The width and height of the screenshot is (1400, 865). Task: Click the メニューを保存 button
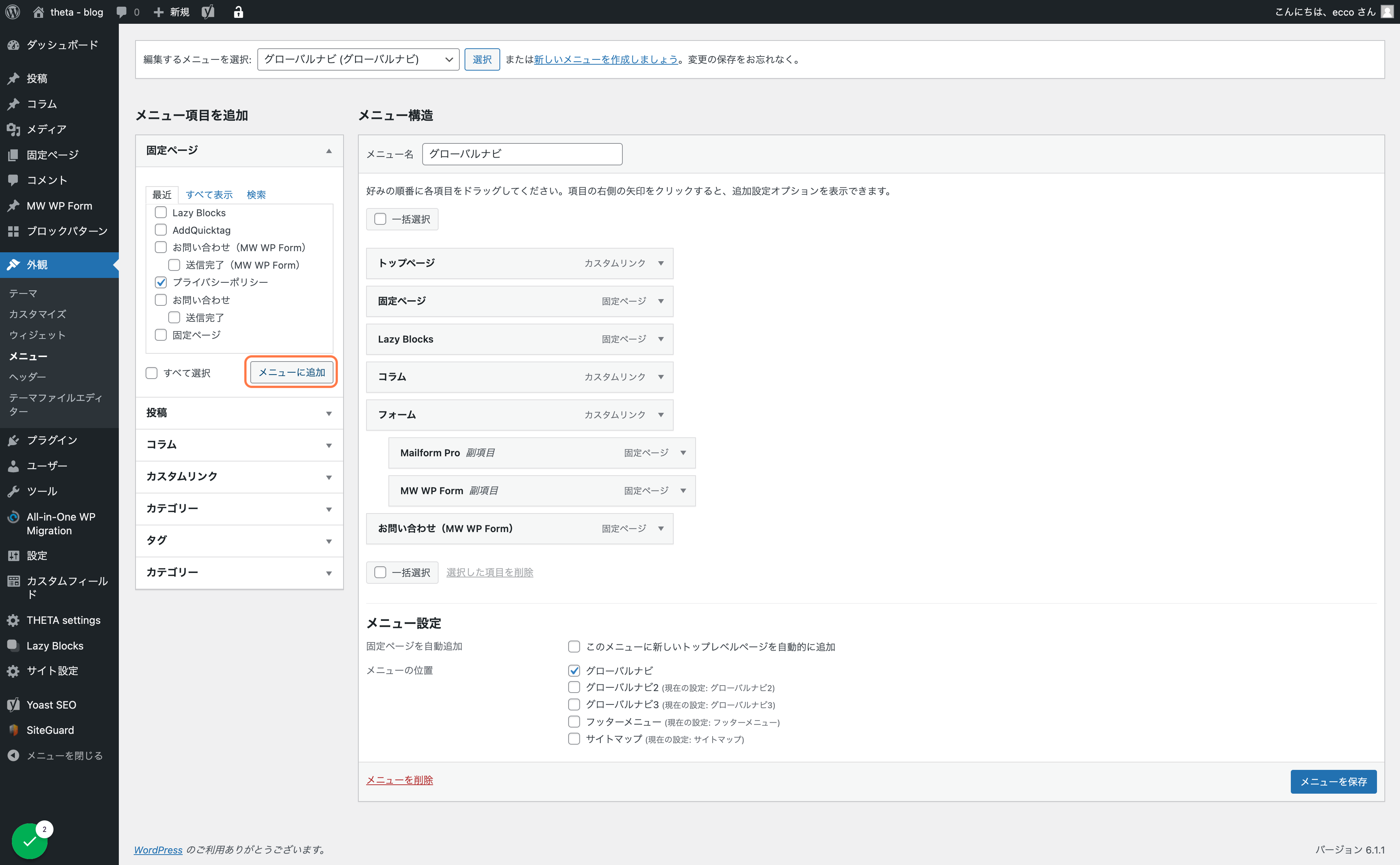tap(1333, 781)
